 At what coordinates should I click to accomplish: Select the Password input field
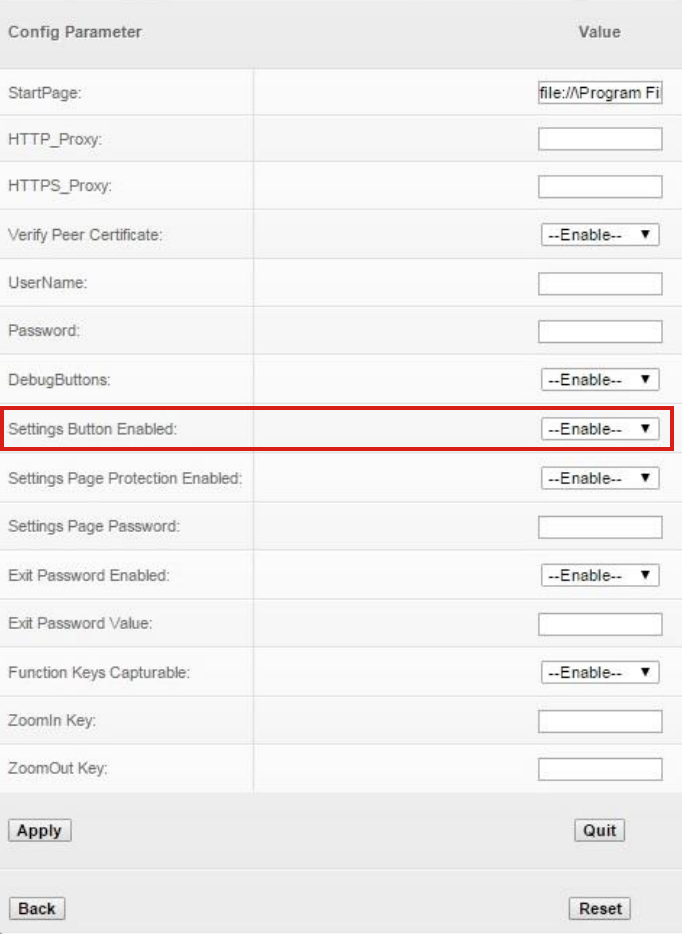point(600,332)
